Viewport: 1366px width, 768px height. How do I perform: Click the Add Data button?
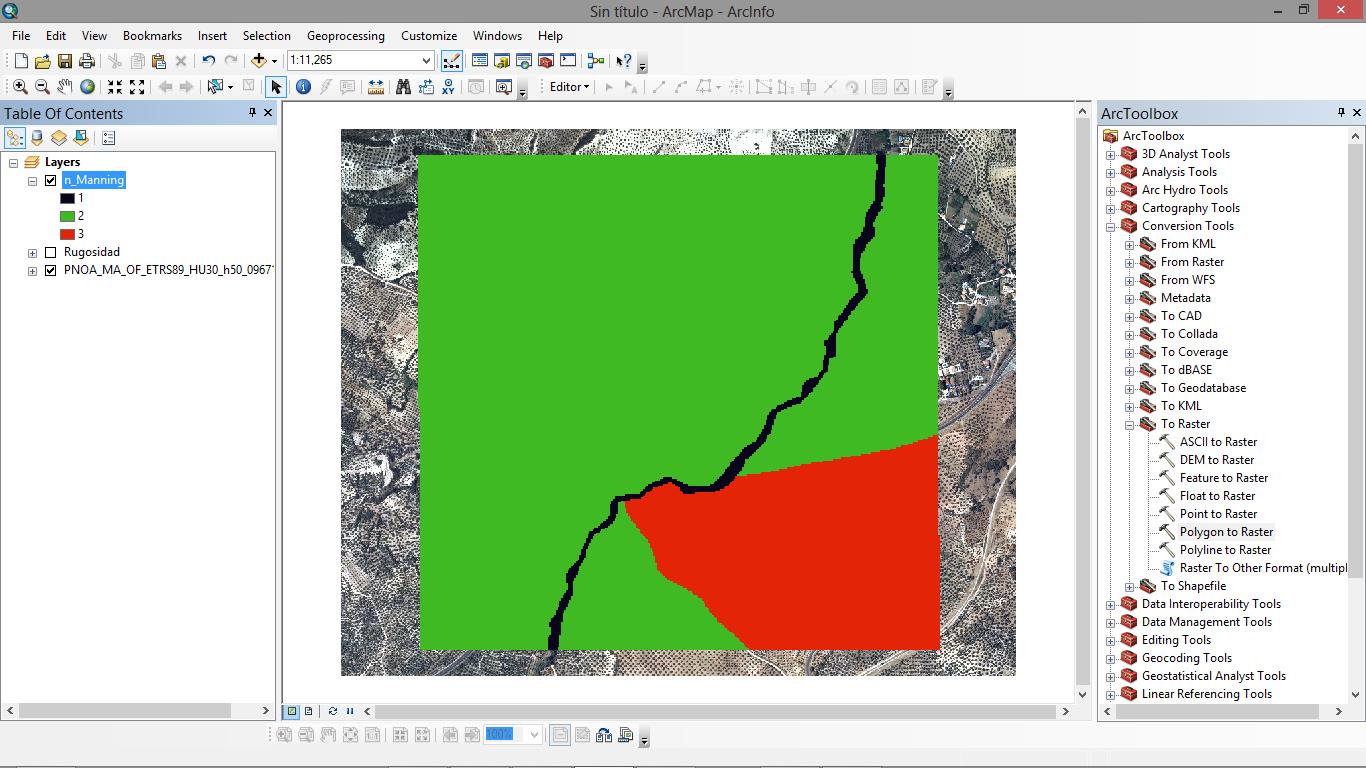tap(259, 61)
